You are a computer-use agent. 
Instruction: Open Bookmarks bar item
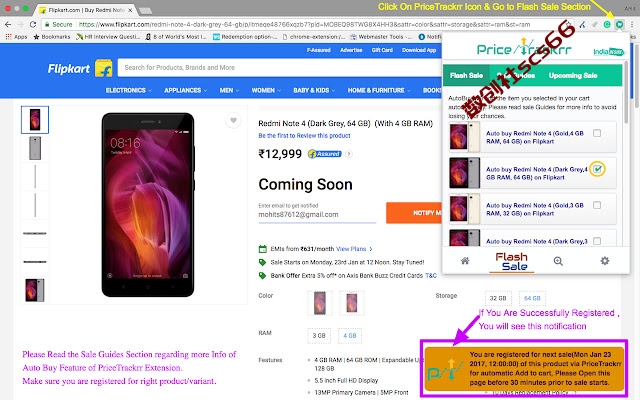point(51,37)
